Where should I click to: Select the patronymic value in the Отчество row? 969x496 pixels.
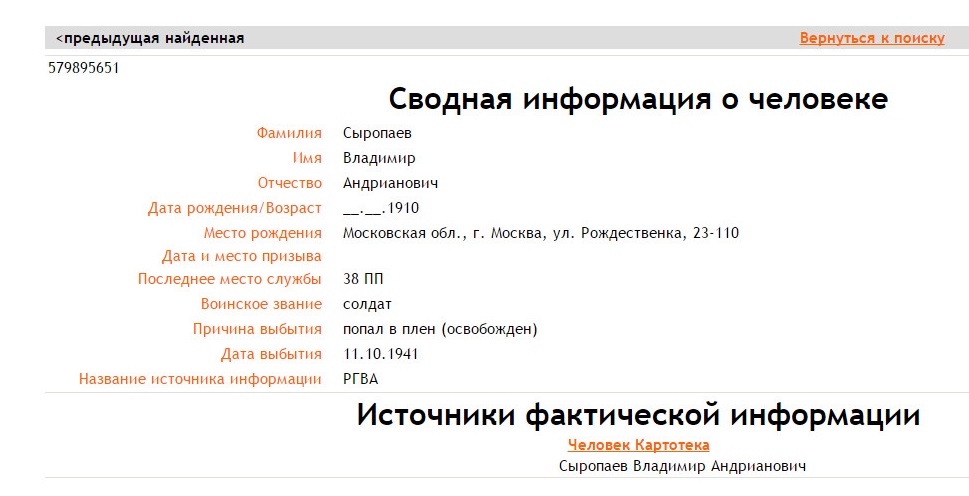390,183
